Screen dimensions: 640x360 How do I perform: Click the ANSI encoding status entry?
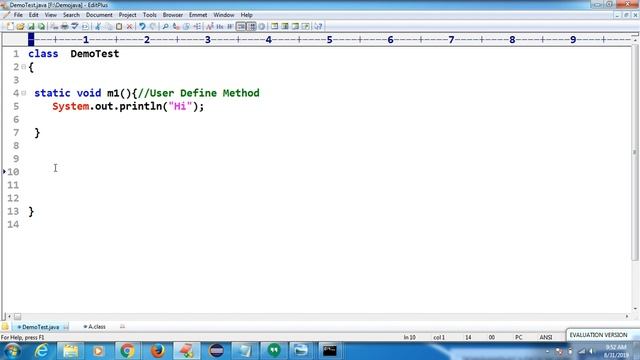(546, 338)
